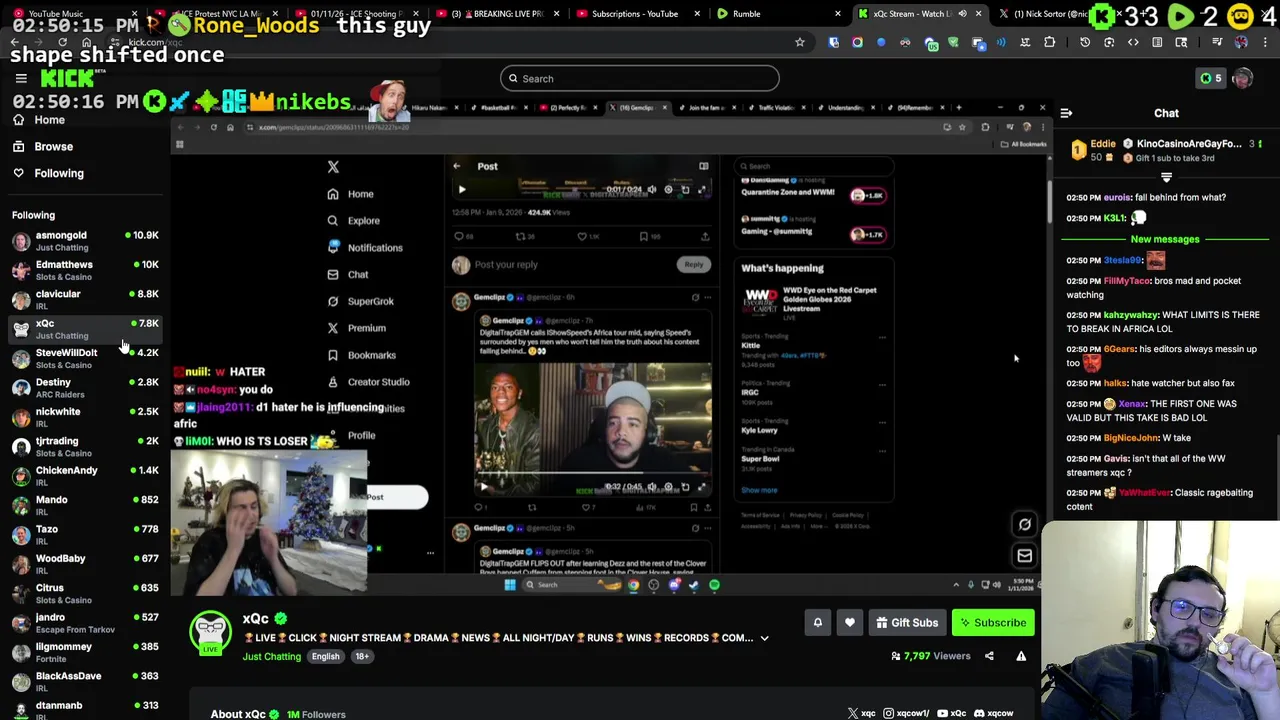Screen dimensions: 1280x720
Task: Click the X logo in streamed window
Action: [333, 167]
